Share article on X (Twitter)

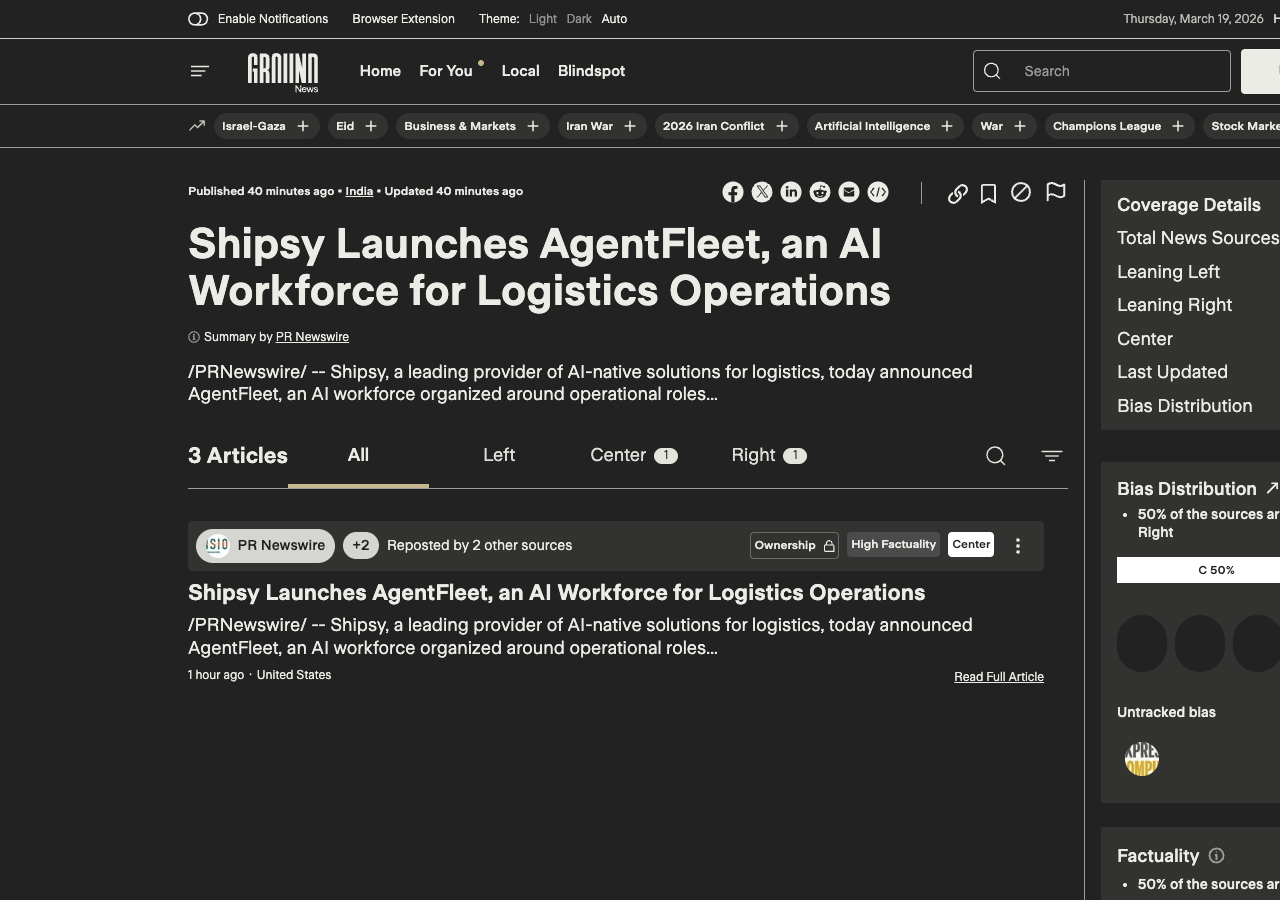(x=762, y=192)
